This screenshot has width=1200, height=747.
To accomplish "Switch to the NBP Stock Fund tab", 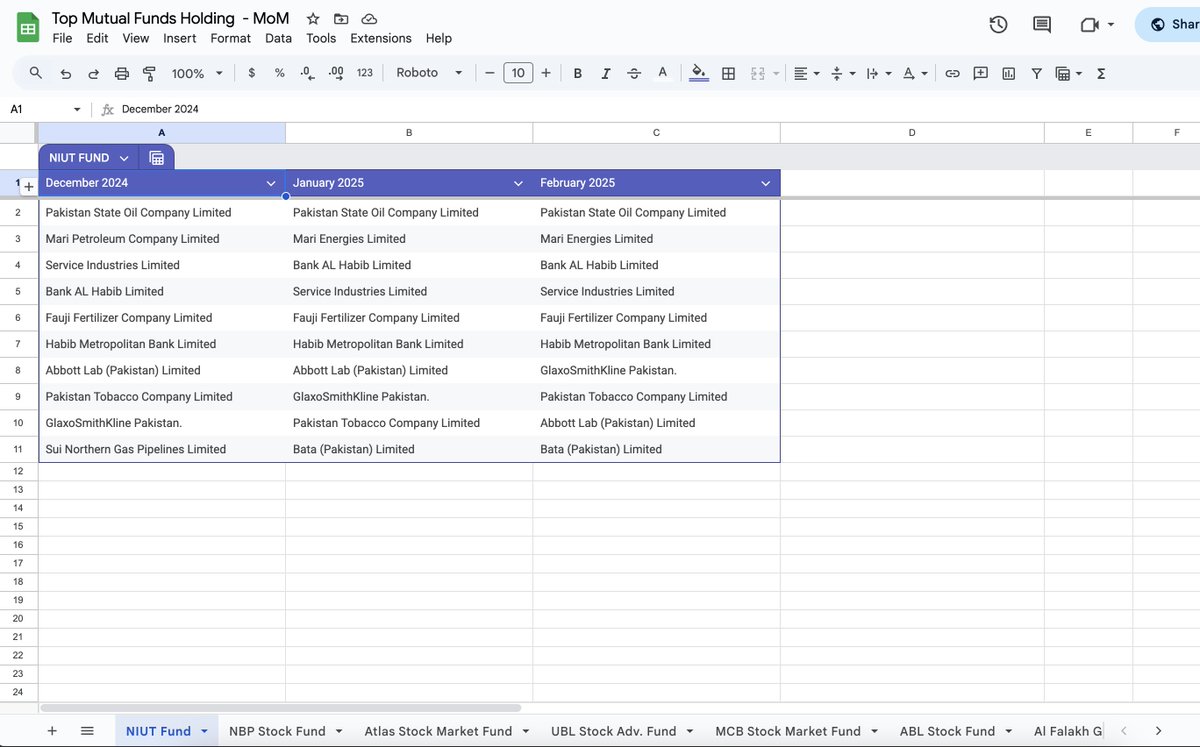I will (277, 731).
